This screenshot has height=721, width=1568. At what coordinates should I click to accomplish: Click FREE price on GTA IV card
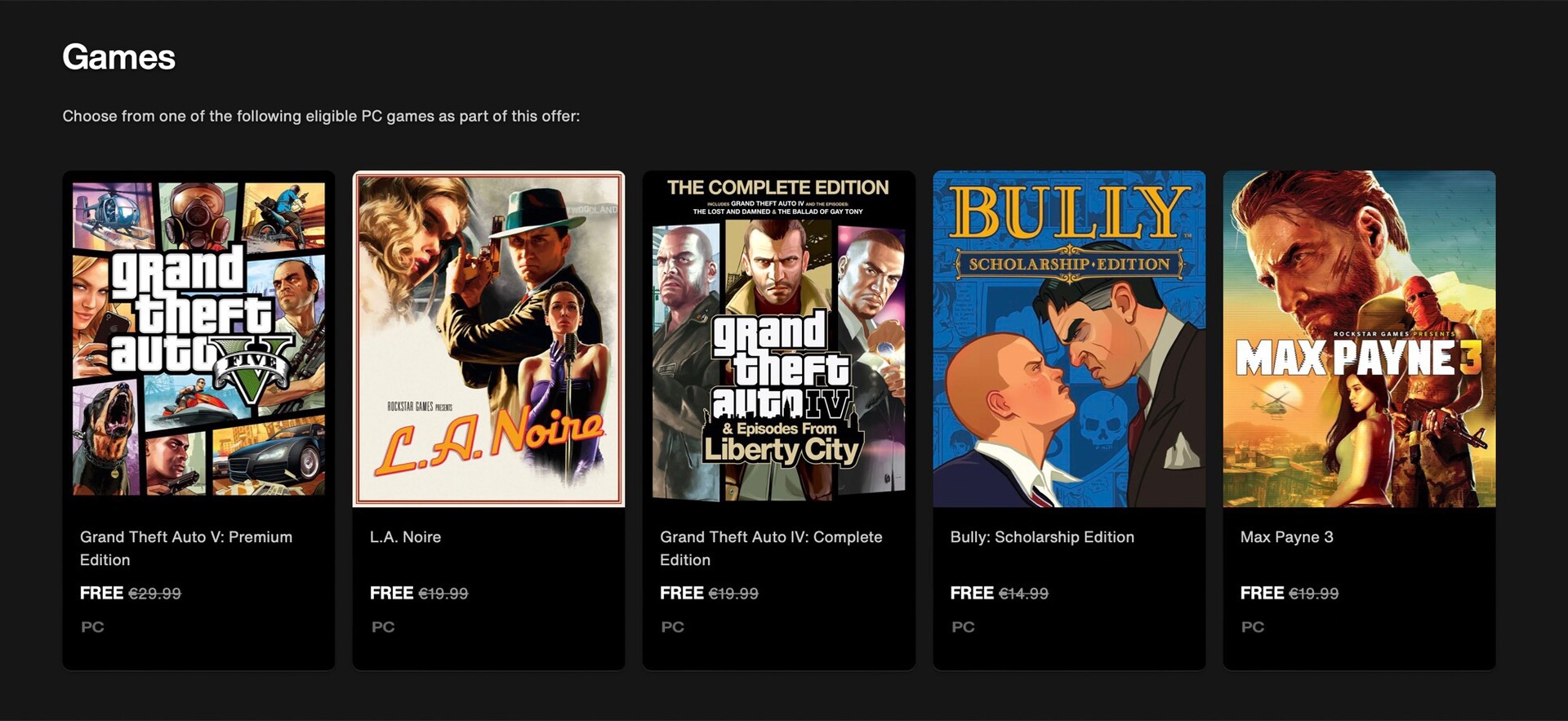click(681, 594)
